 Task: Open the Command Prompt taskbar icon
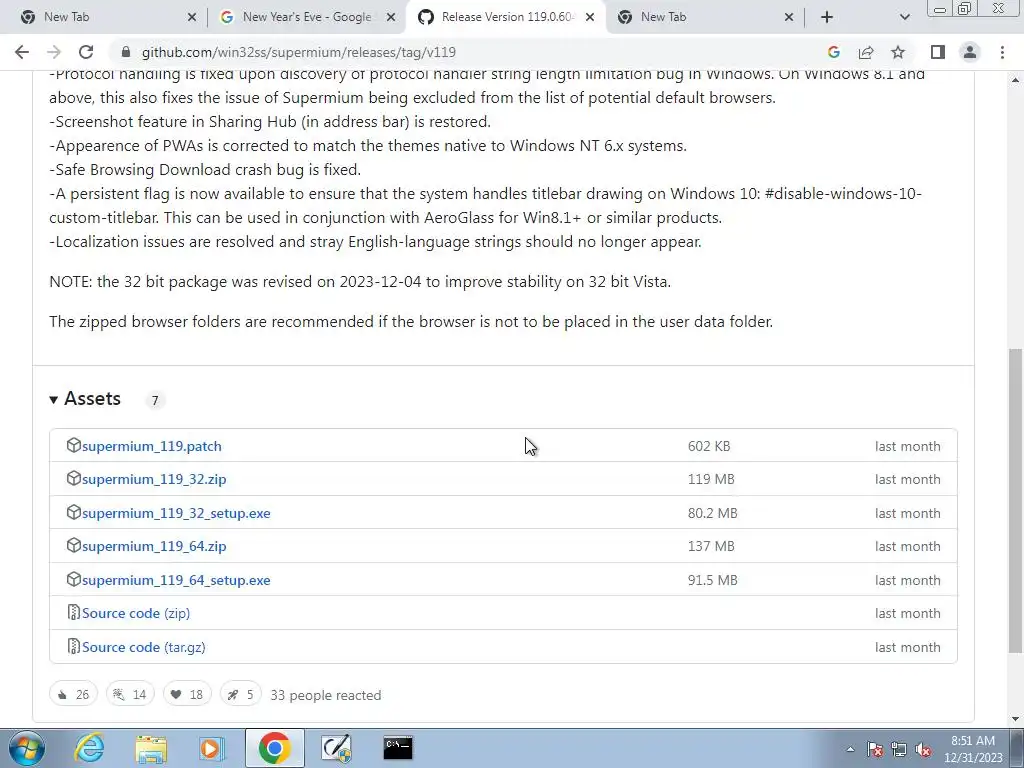(398, 748)
